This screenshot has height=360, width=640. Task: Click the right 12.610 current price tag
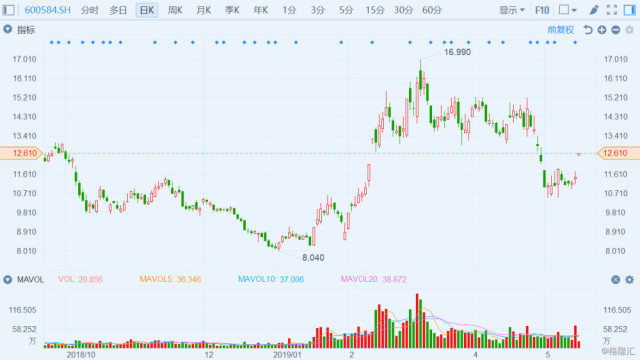pyautogui.click(x=618, y=153)
